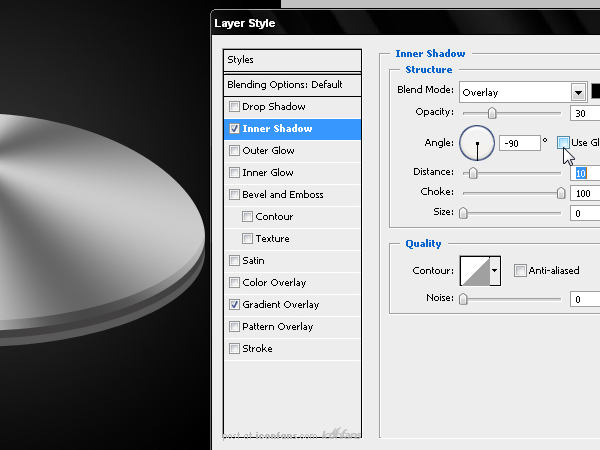Click the Noise value field showing 0
This screenshot has width=600, height=450.
click(585, 299)
